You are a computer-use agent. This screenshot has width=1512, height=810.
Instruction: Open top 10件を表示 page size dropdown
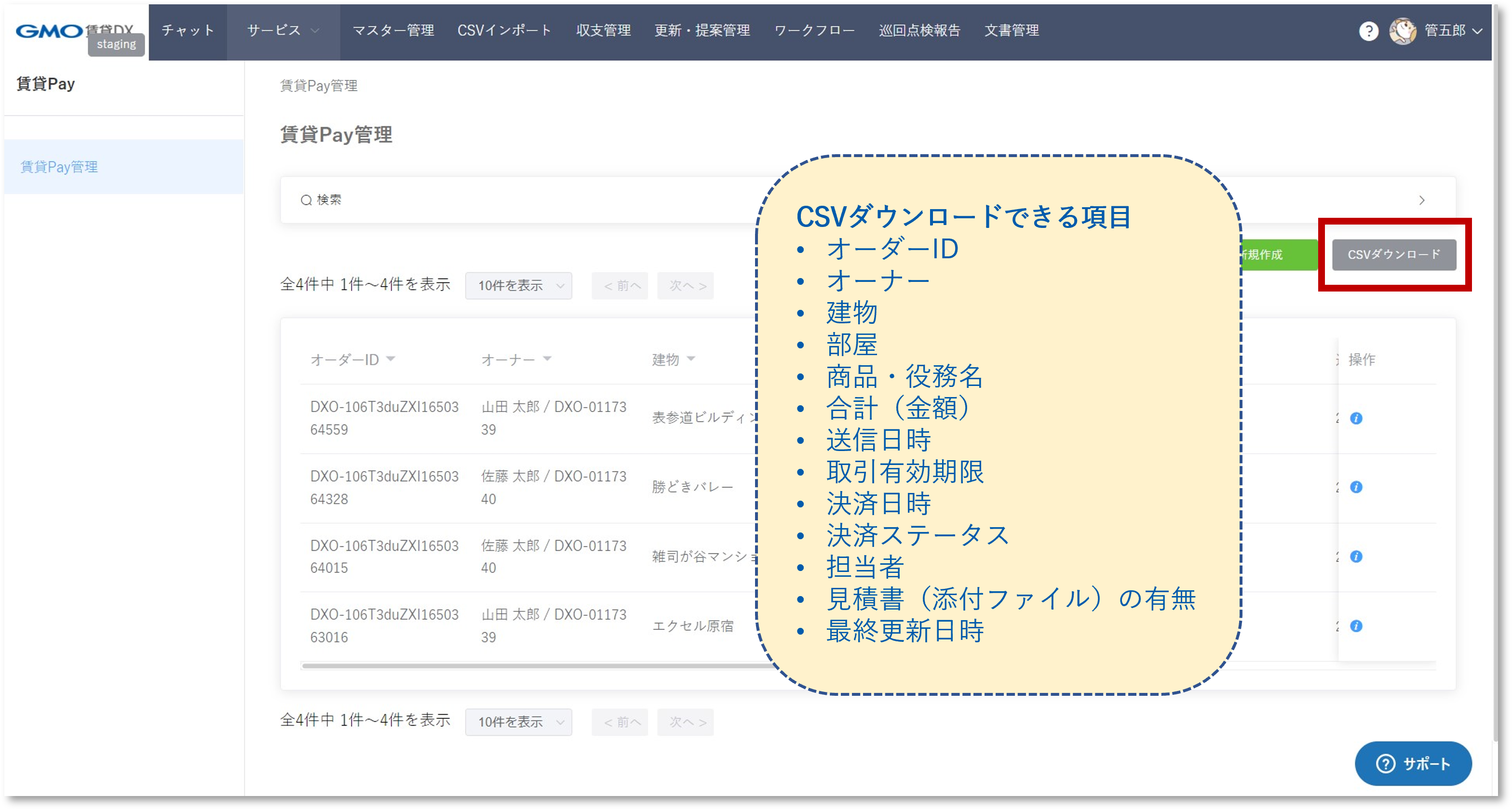point(518,286)
